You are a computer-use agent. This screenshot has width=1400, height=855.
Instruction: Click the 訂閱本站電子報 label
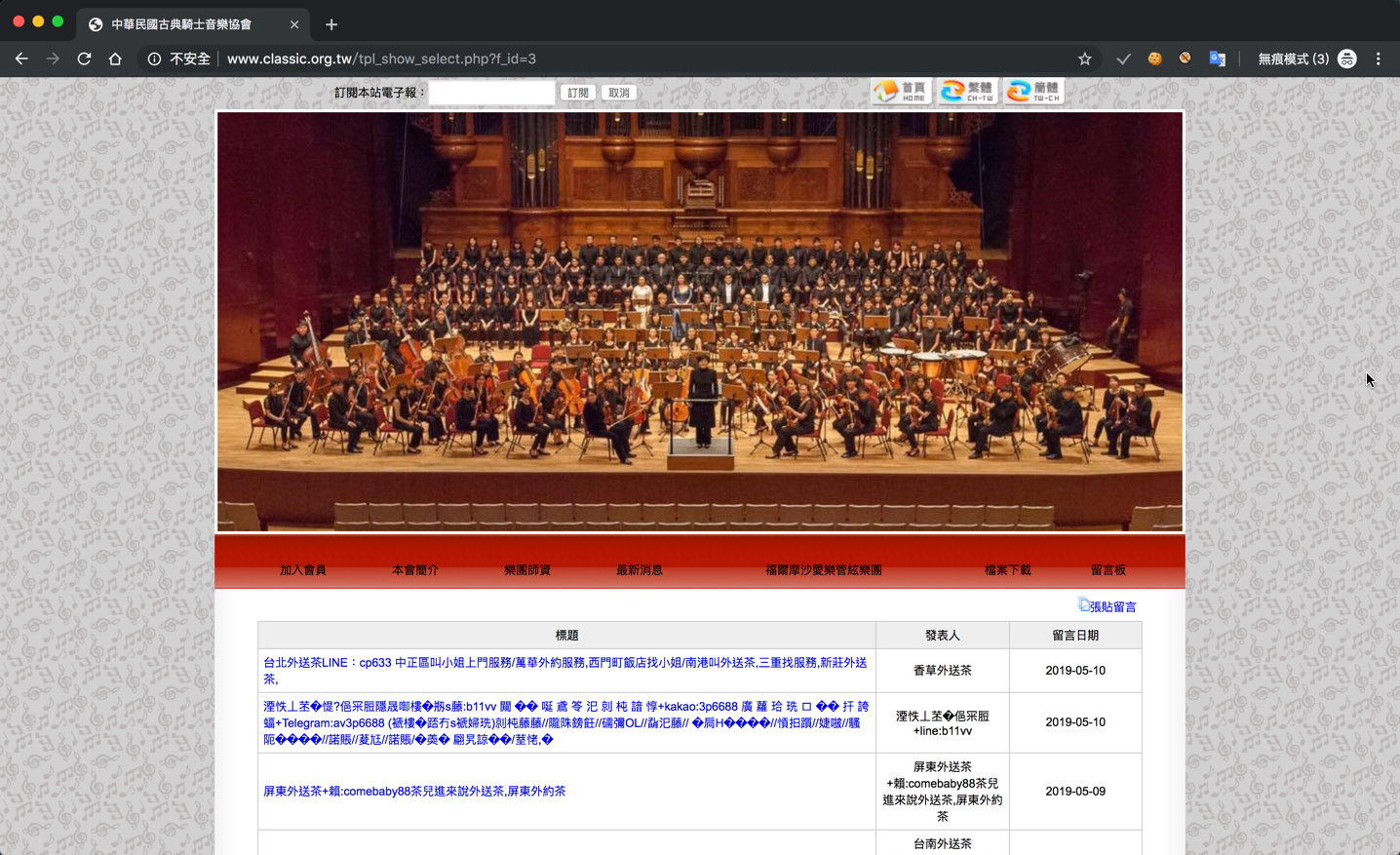point(380,93)
